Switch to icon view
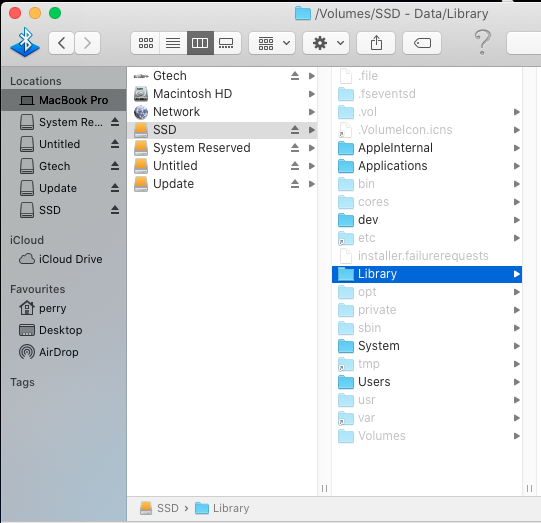 point(146,43)
